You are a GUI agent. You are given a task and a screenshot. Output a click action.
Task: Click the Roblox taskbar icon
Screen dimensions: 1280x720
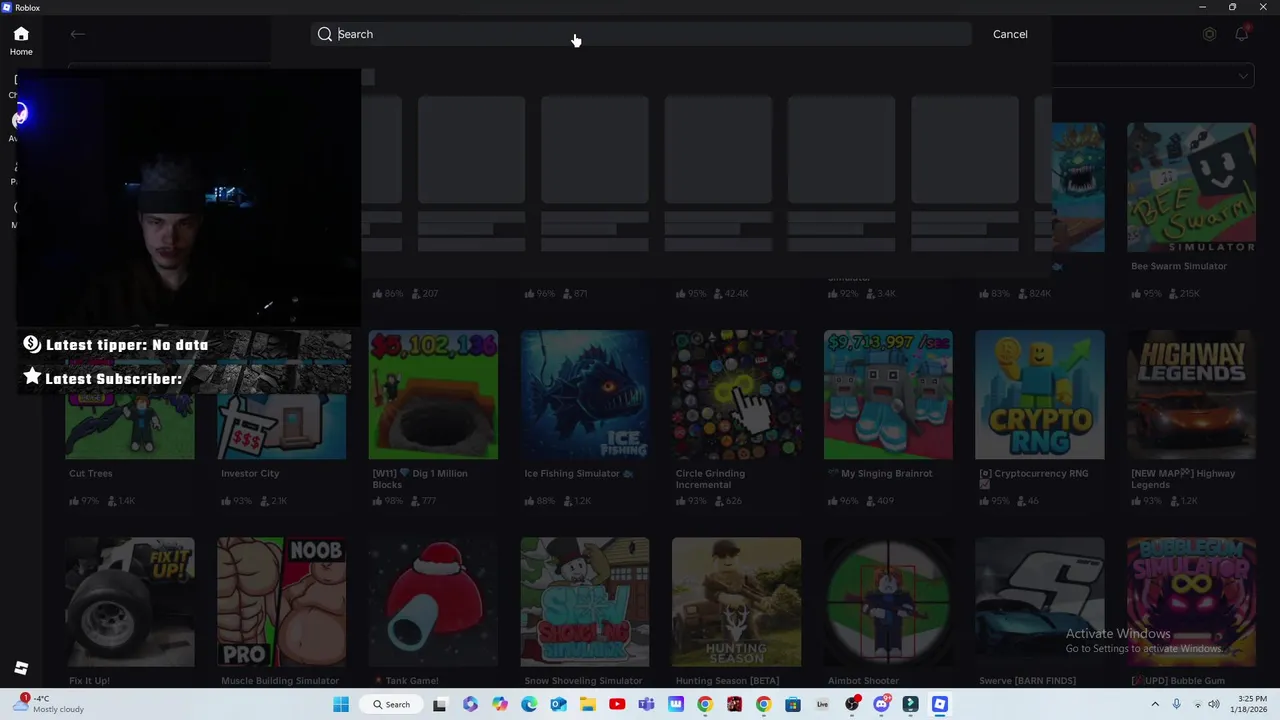pyautogui.click(x=940, y=704)
